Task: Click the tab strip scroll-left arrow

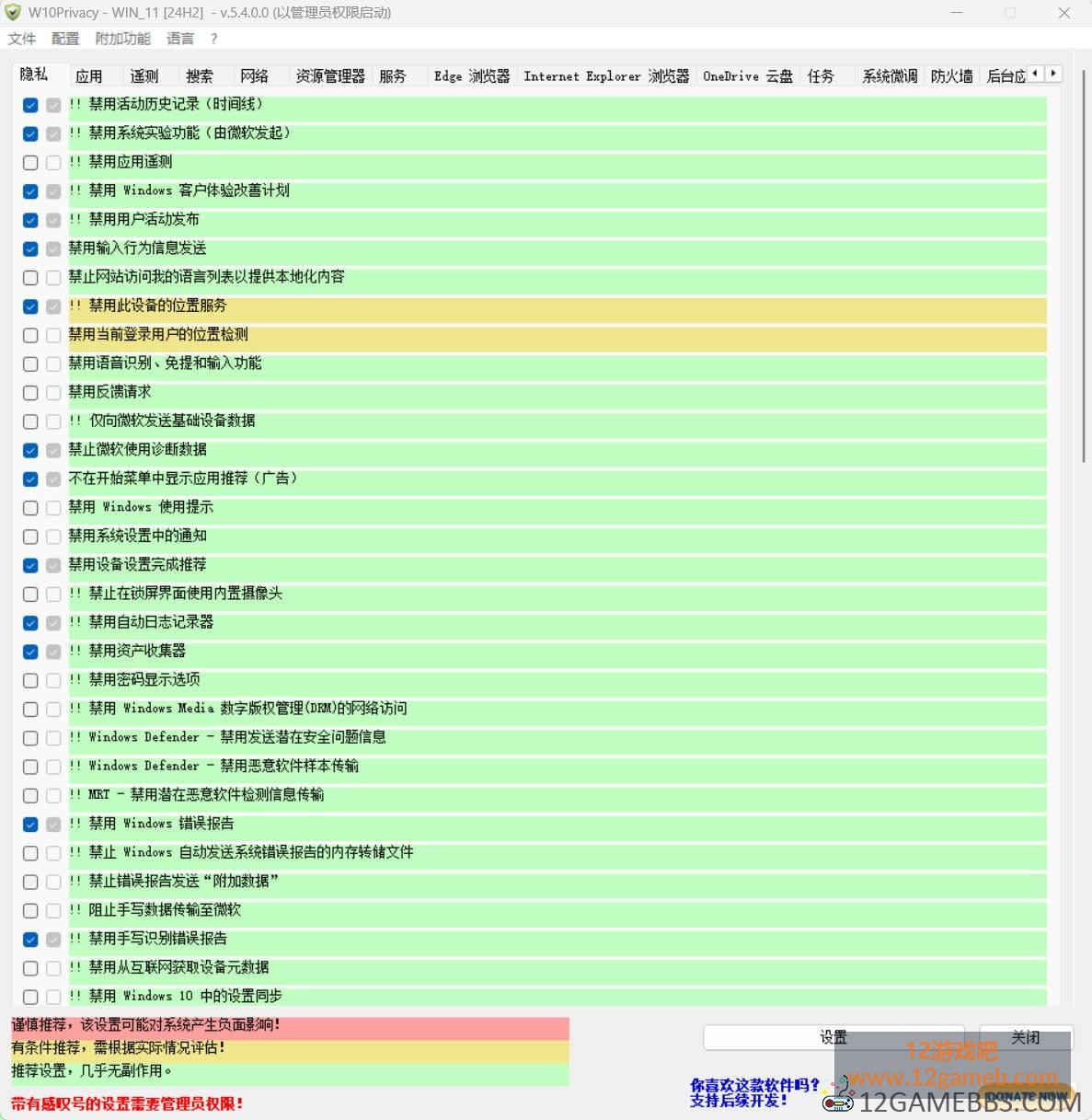Action: click(x=1037, y=74)
